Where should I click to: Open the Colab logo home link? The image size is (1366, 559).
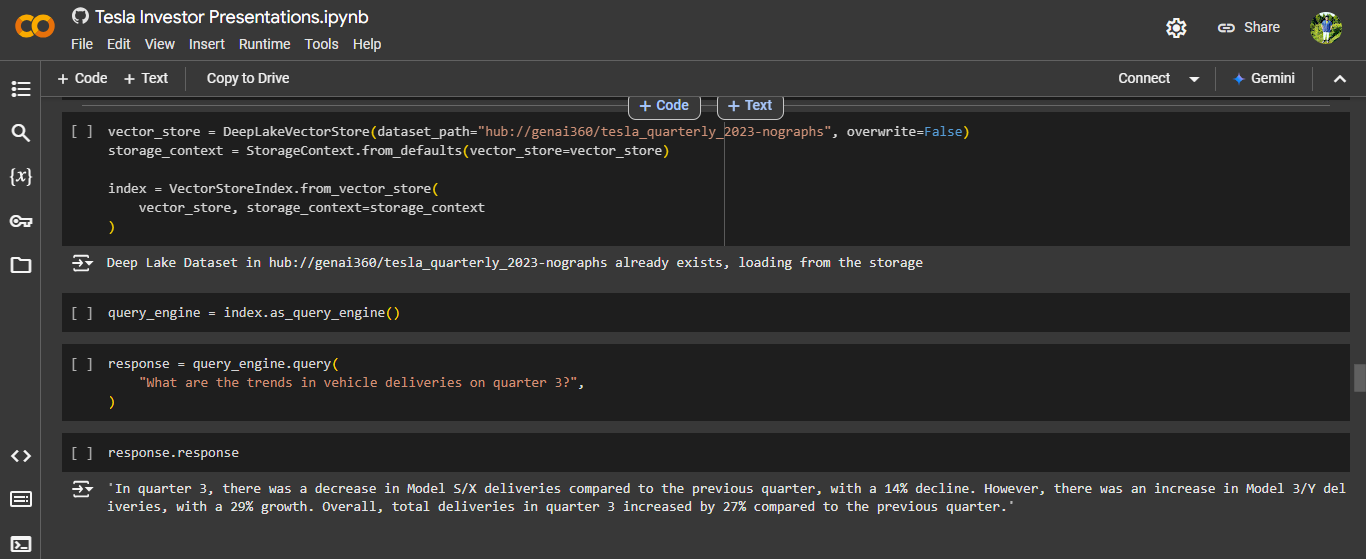click(34, 28)
